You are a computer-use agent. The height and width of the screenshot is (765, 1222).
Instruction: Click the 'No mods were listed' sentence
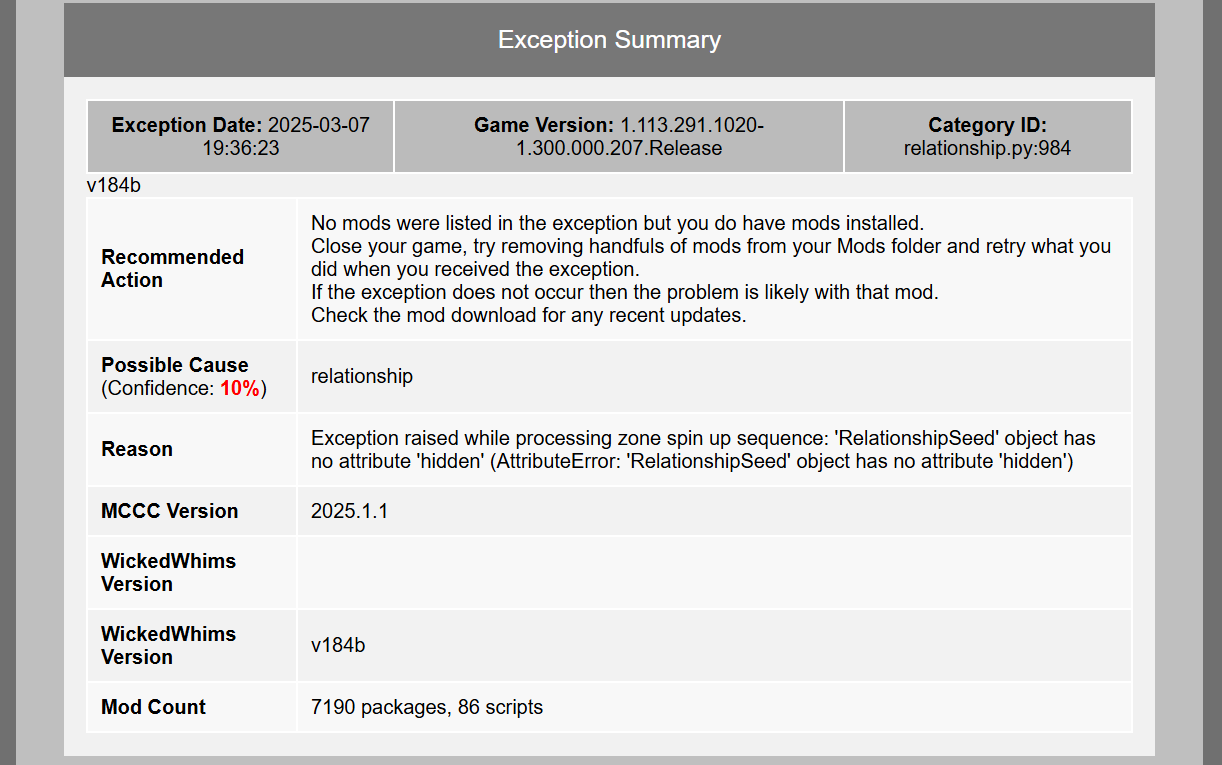(x=617, y=222)
